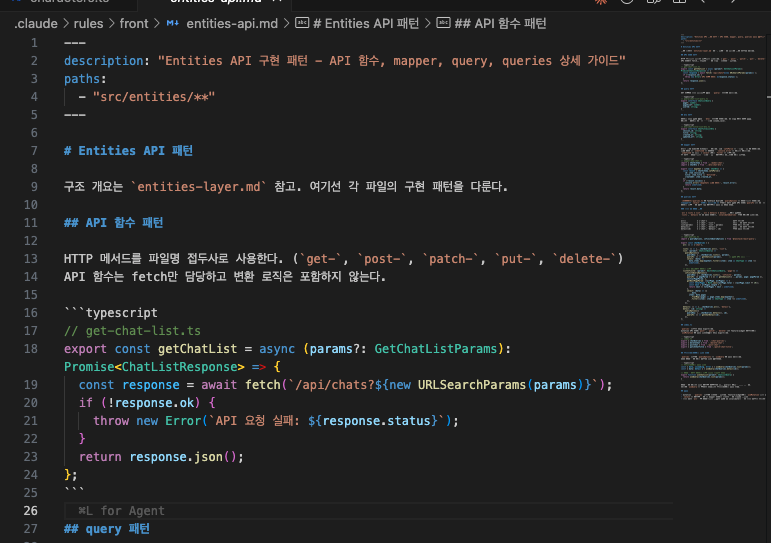Viewport: 771px width, 543px height.
Task: Select line number 26 in the gutter
Action: [30, 511]
